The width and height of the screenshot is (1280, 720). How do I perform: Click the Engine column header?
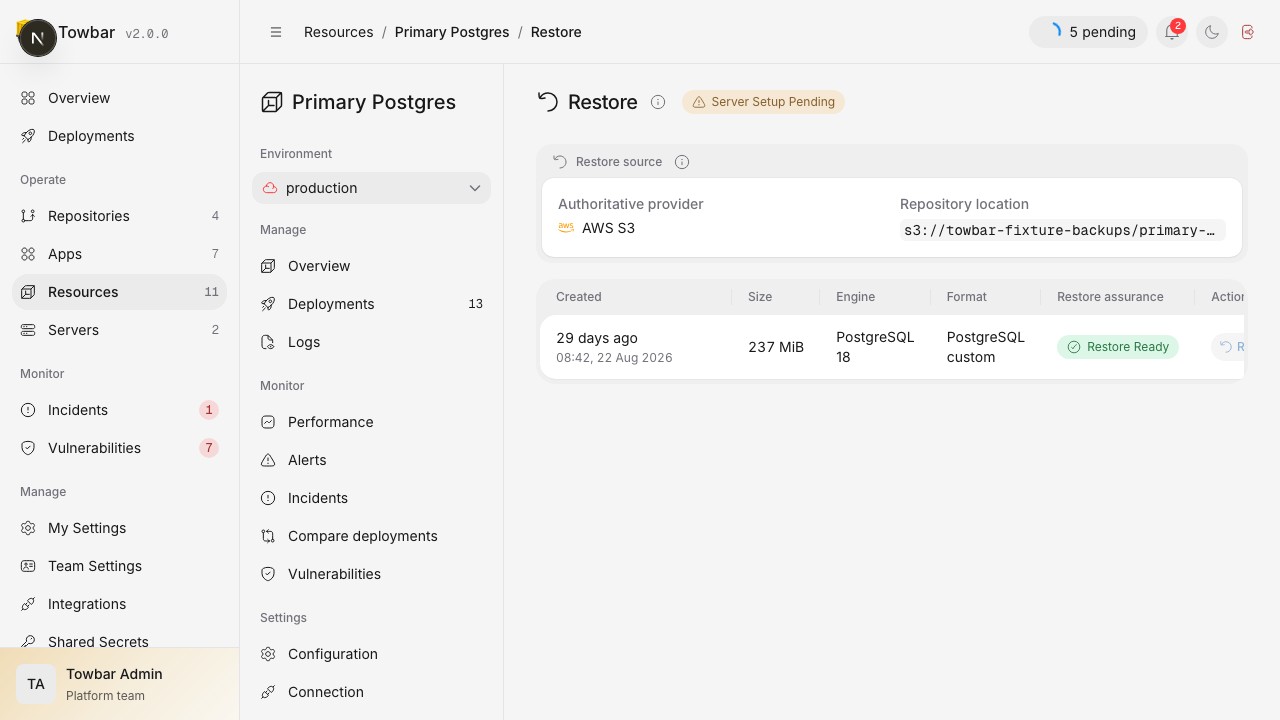(x=856, y=297)
